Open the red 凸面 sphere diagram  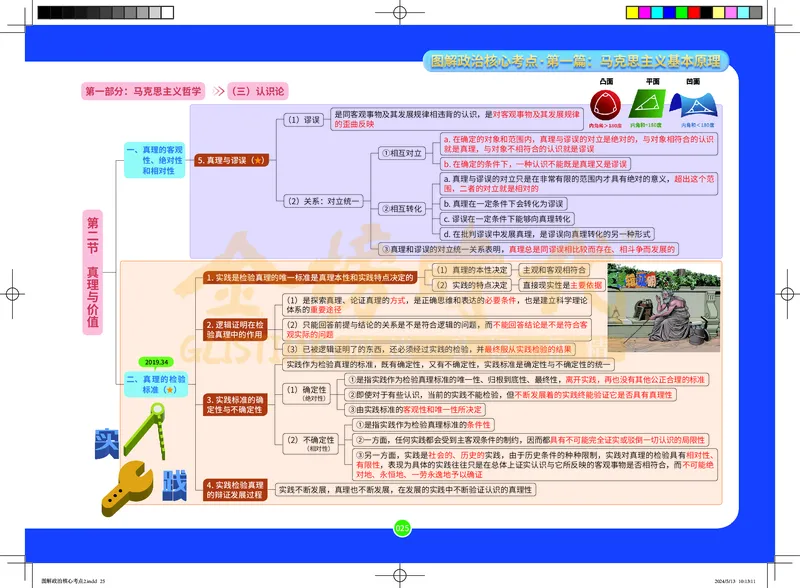(605, 103)
